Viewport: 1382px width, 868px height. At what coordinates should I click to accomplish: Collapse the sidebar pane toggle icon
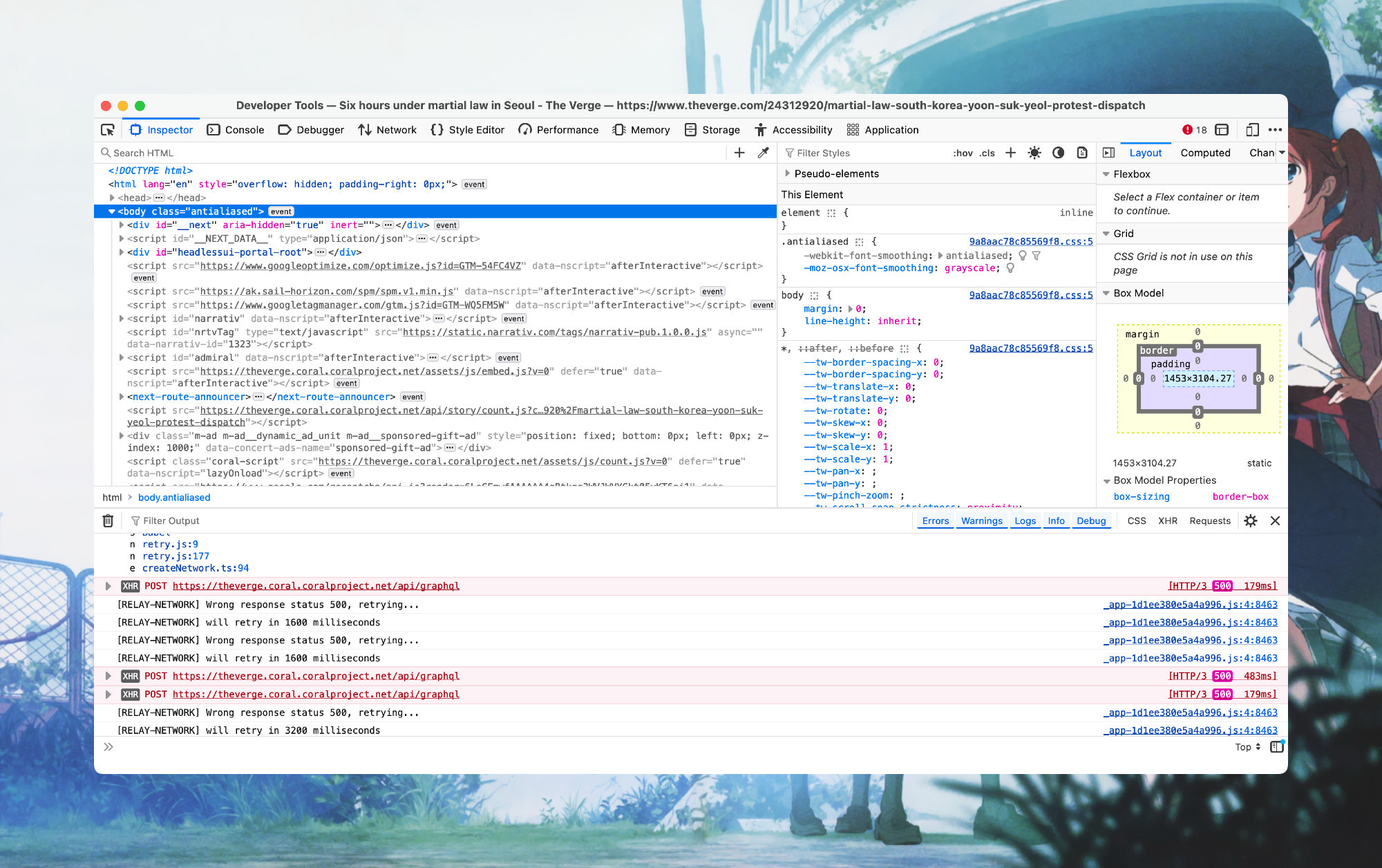click(x=1108, y=153)
